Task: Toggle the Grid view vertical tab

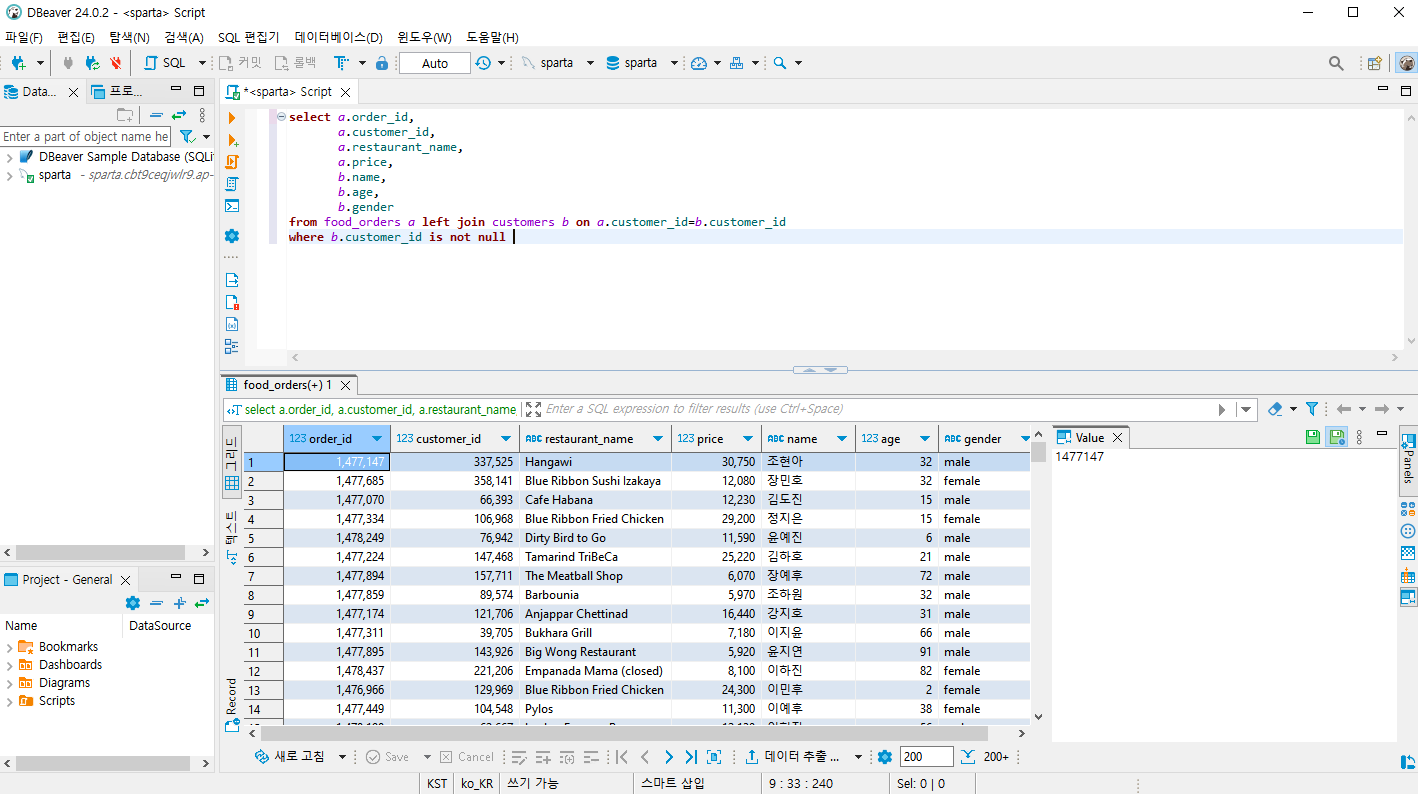Action: (x=231, y=463)
